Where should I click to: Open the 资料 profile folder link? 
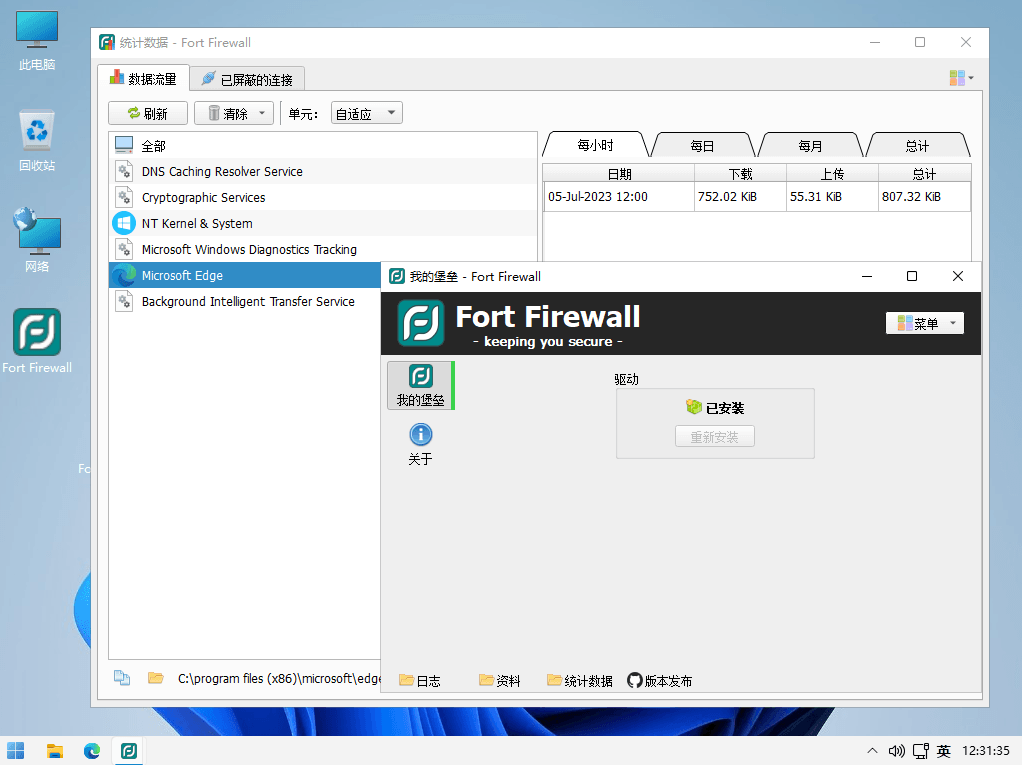[499, 680]
